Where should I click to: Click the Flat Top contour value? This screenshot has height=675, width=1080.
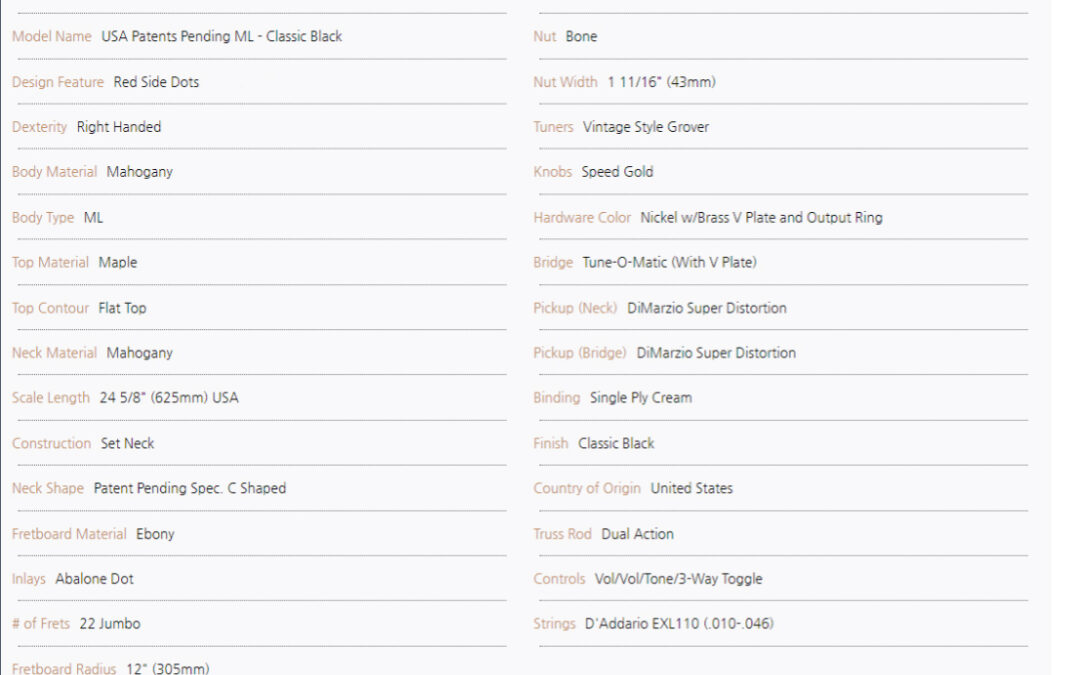tap(123, 308)
